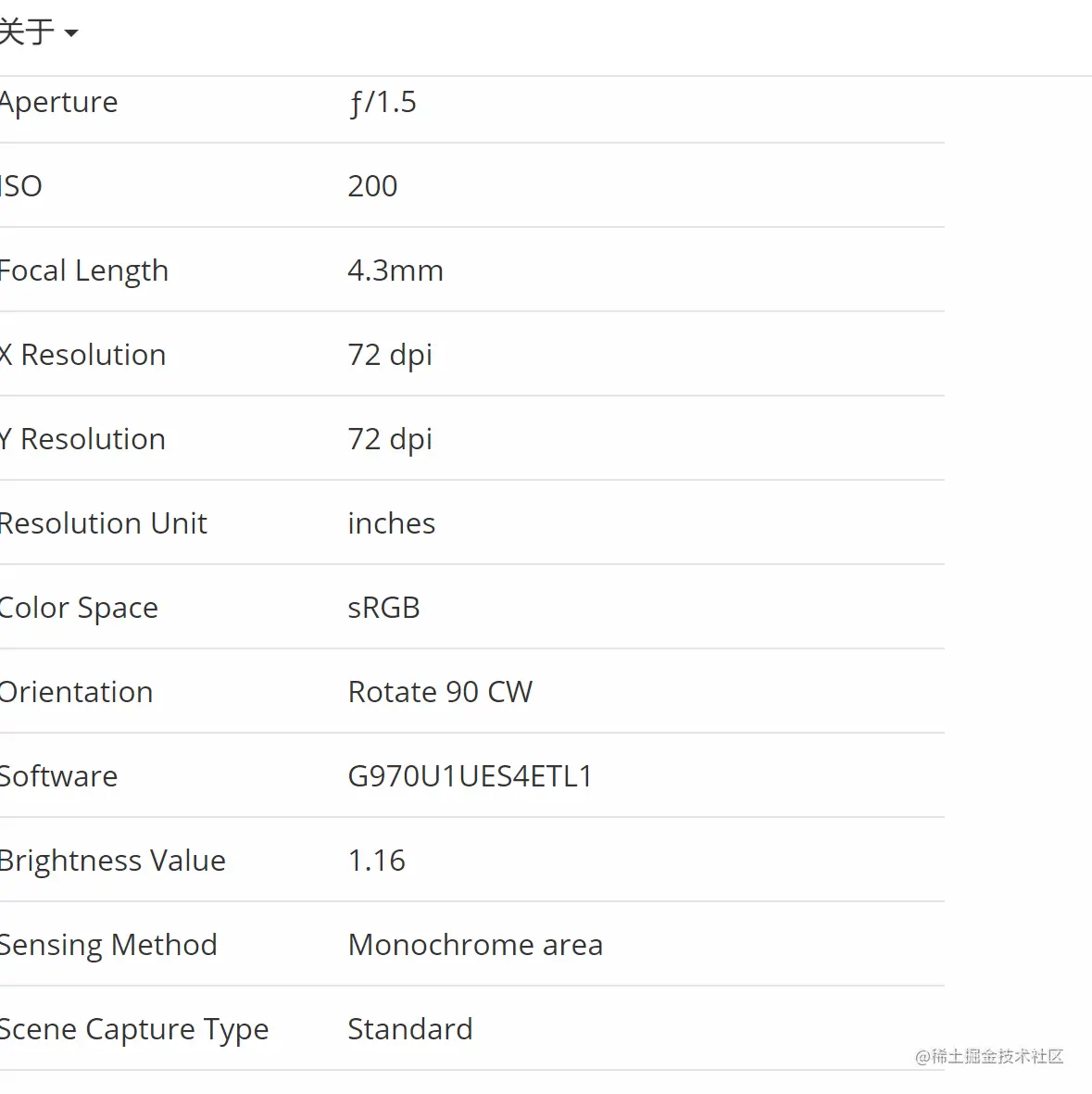Click the Rotate 90 CW orientation value

click(x=440, y=692)
